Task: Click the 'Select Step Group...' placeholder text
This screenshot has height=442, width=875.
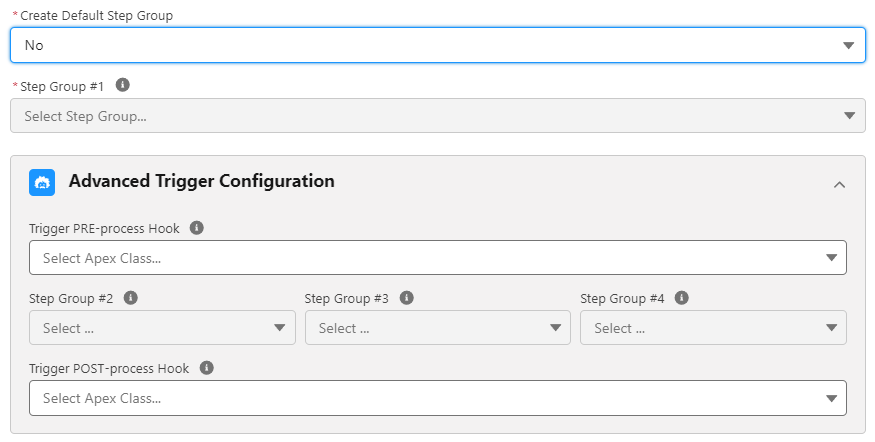Action: tap(85, 116)
